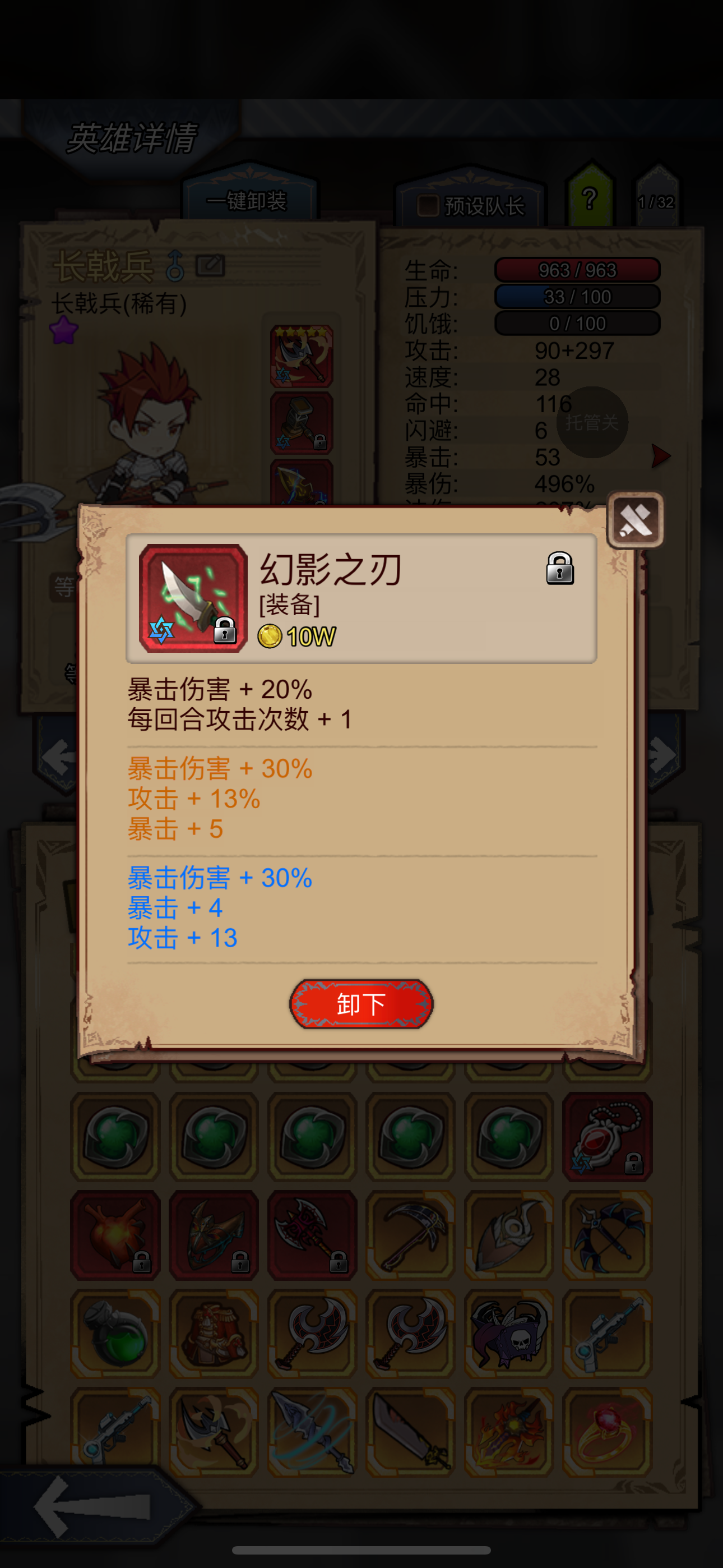Viewport: 723px width, 1568px height.
Task: Select the green potion flask item
Action: tap(115, 1333)
